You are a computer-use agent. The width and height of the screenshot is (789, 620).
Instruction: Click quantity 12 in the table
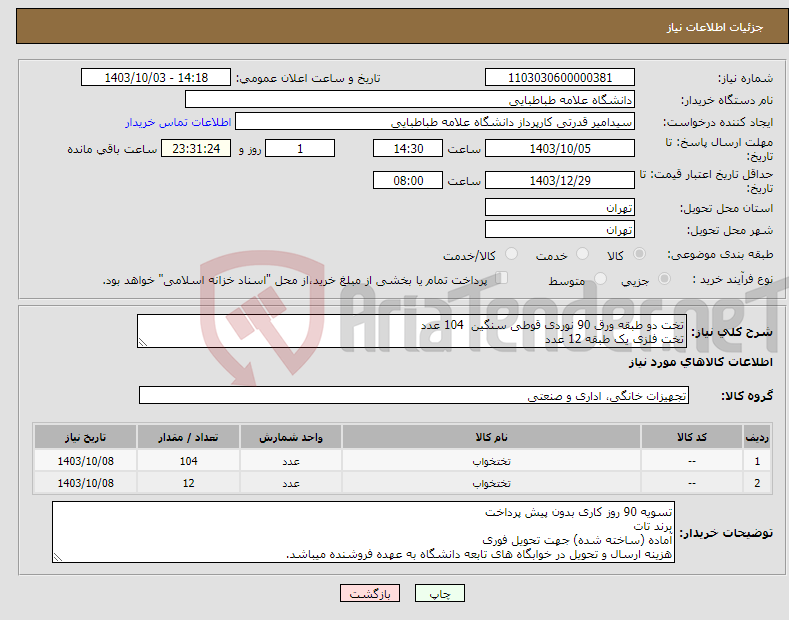[188, 483]
